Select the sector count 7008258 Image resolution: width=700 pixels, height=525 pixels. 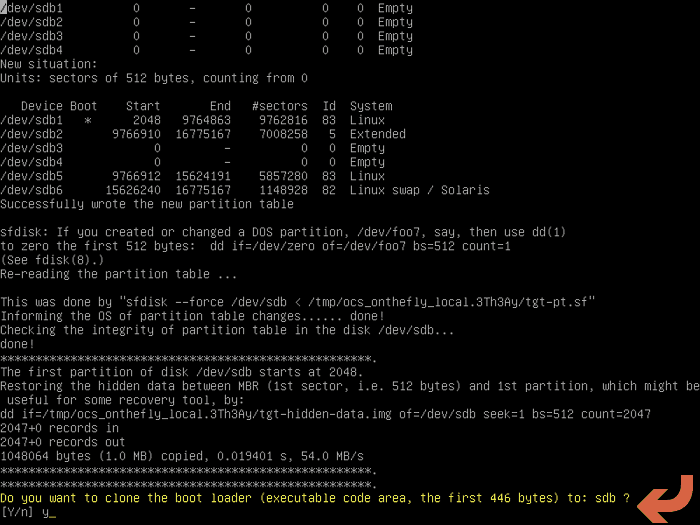[283, 134]
